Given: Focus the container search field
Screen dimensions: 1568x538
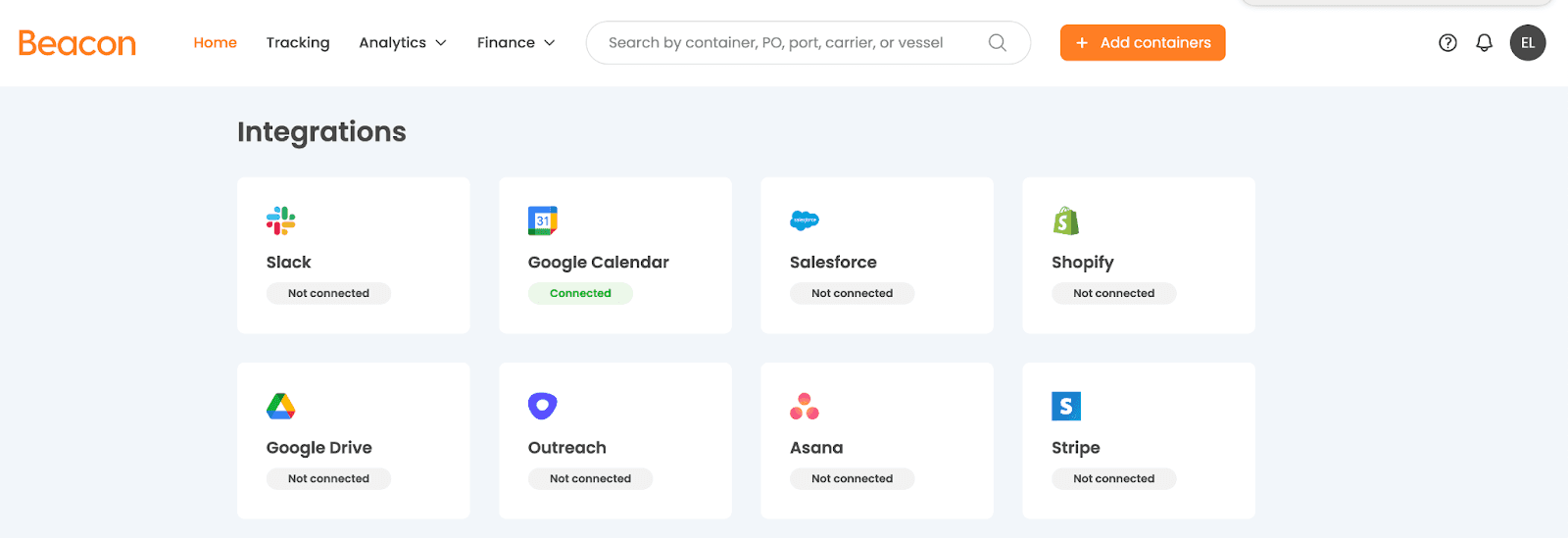Looking at the screenshot, I should [784, 43].
